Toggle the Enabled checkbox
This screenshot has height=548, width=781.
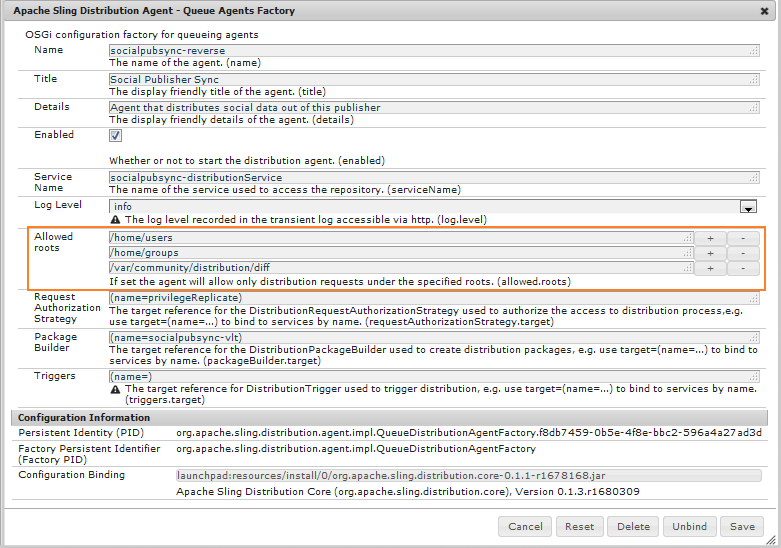tap(115, 135)
